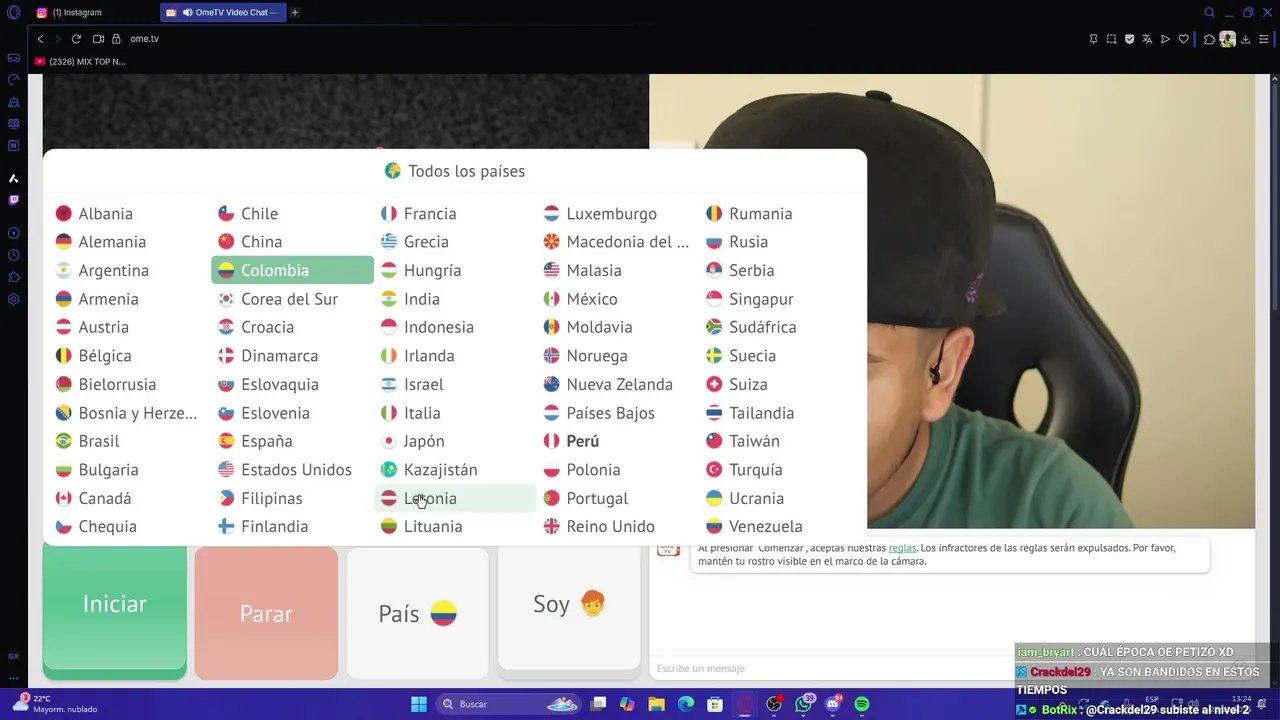
Task: Open Microsoft Edge from the taskbar
Action: (x=685, y=704)
